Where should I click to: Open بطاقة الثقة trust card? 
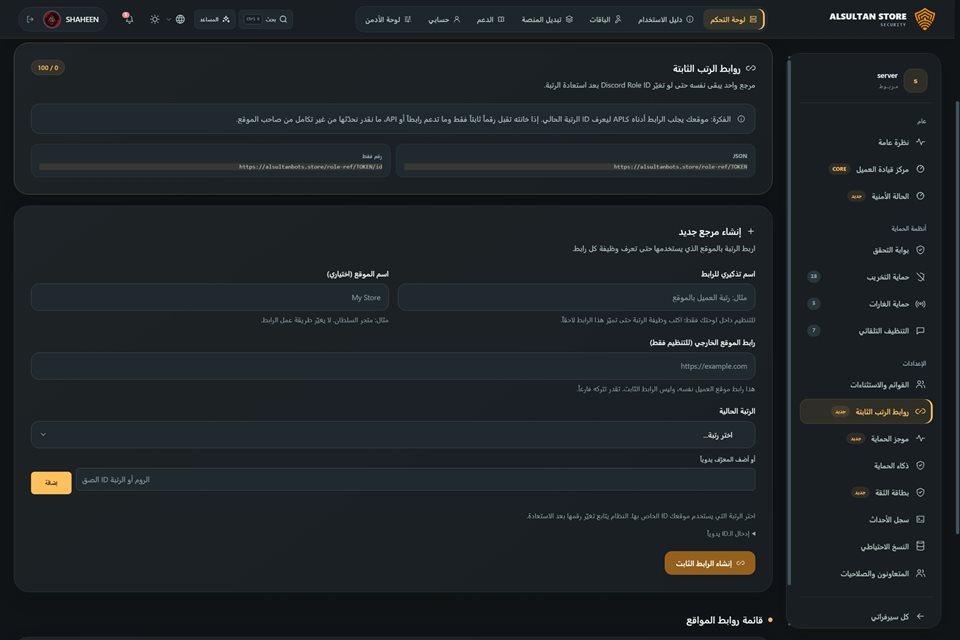click(x=866, y=492)
